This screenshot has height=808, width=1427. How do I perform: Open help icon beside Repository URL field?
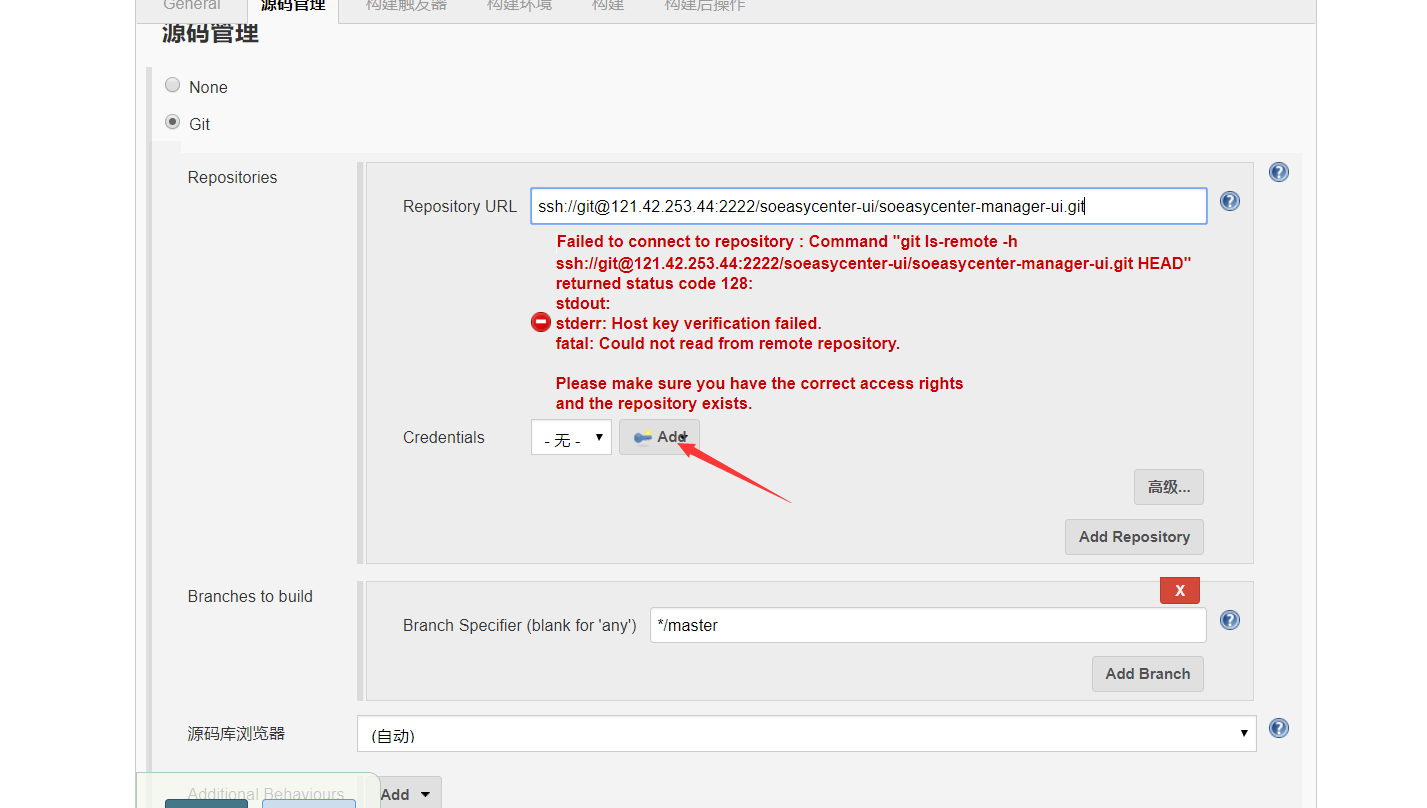tap(1230, 201)
